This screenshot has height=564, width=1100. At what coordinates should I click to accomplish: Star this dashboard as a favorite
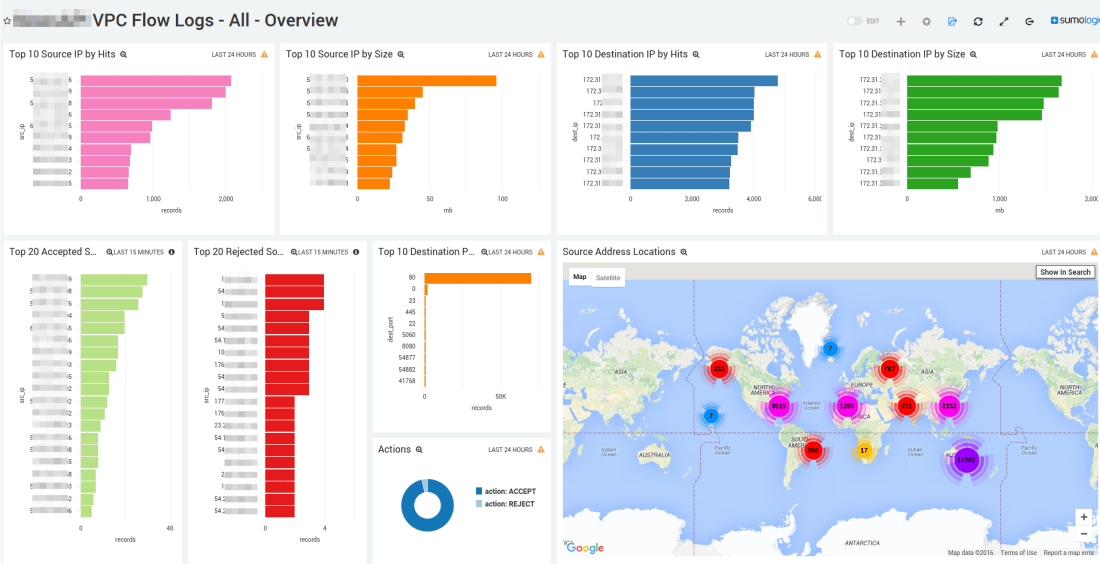point(8,21)
